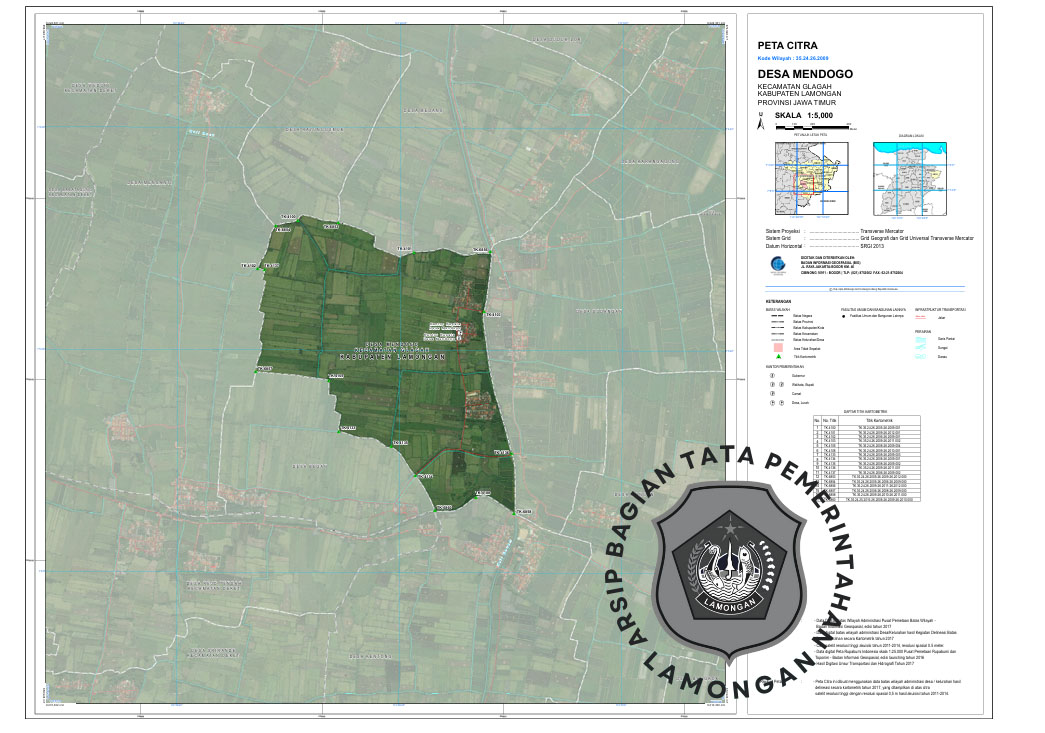Click the green Titik Kartometrik triangle legend symbol
Screen dimensions: 1045x733
[777, 355]
